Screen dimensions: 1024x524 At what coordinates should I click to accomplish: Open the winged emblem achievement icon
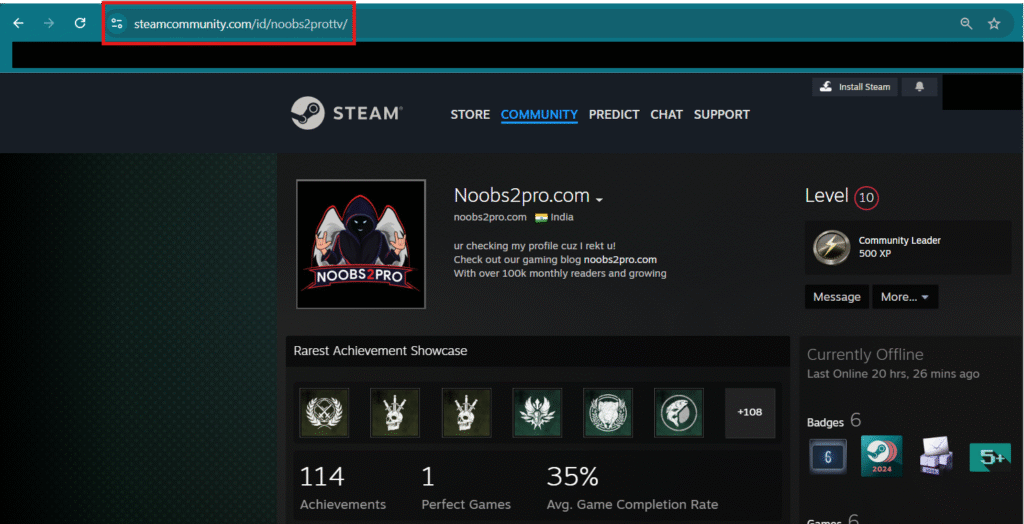pos(537,413)
